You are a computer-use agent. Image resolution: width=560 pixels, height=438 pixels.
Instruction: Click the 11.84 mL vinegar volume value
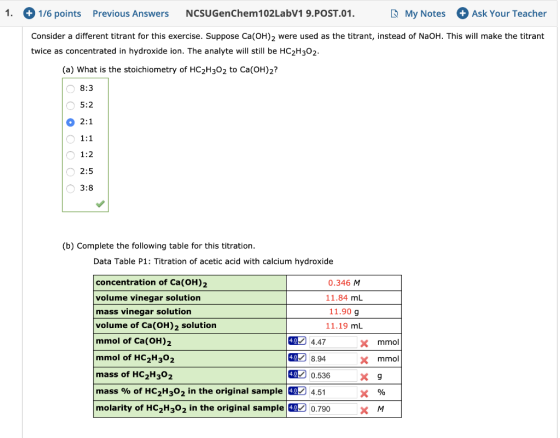pos(344,298)
